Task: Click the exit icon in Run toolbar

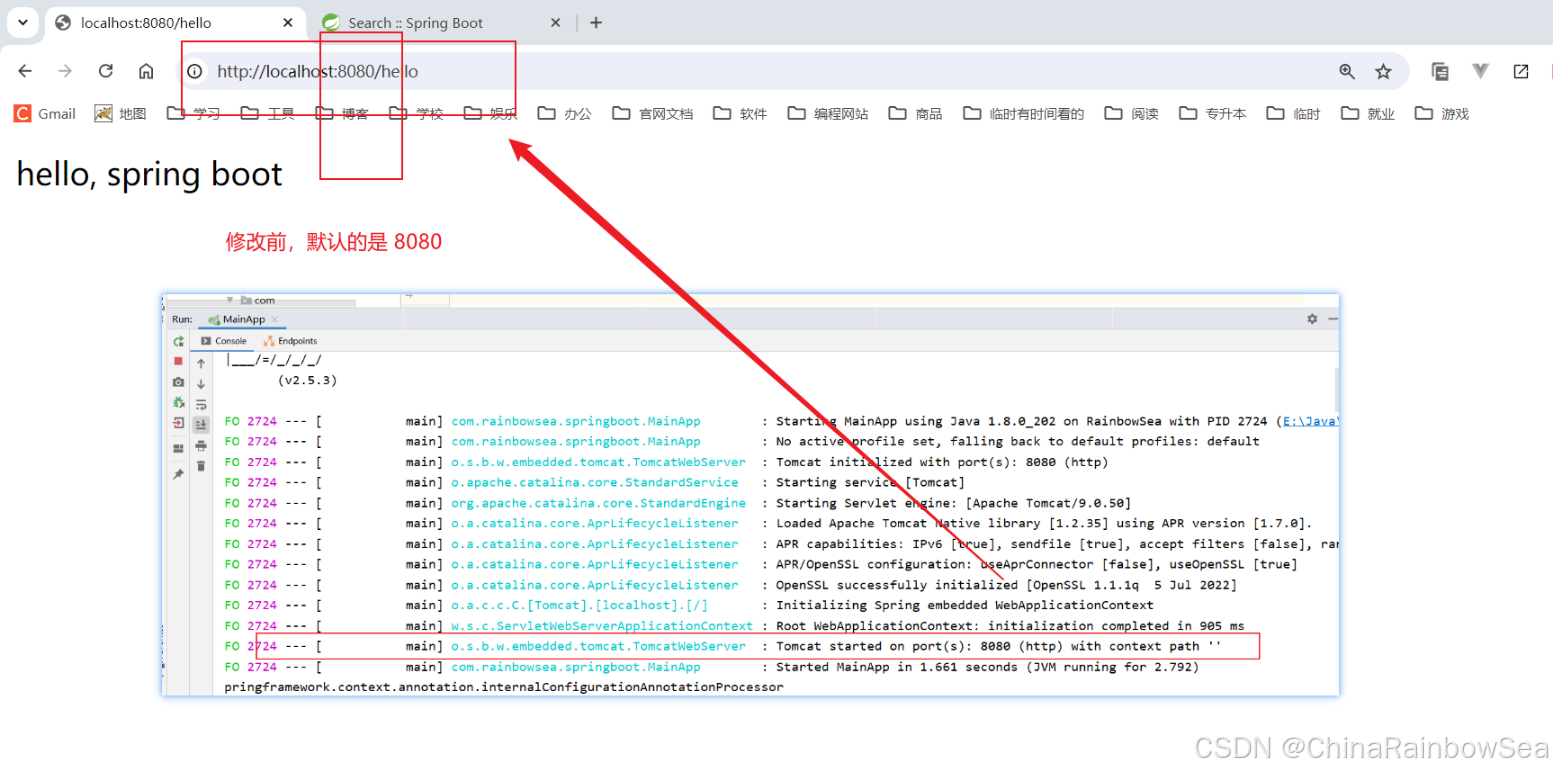Action: click(178, 423)
